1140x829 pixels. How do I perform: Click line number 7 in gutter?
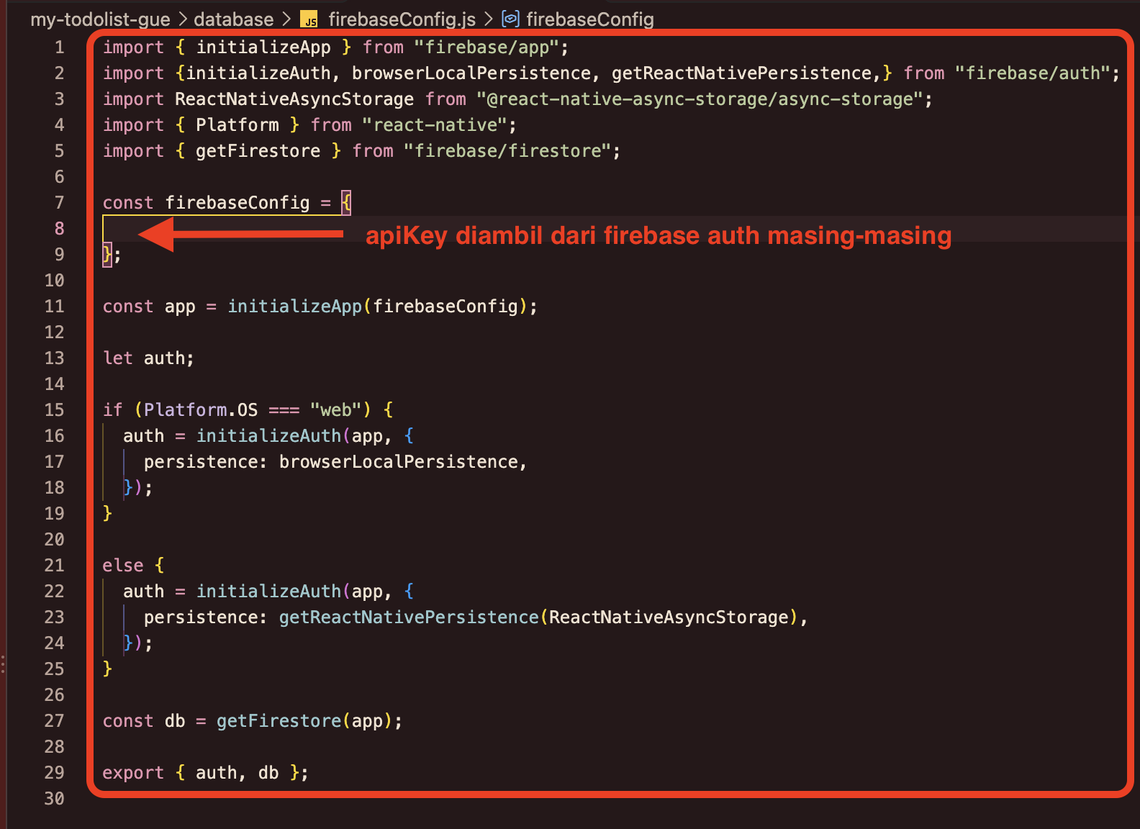pyautogui.click(x=59, y=203)
